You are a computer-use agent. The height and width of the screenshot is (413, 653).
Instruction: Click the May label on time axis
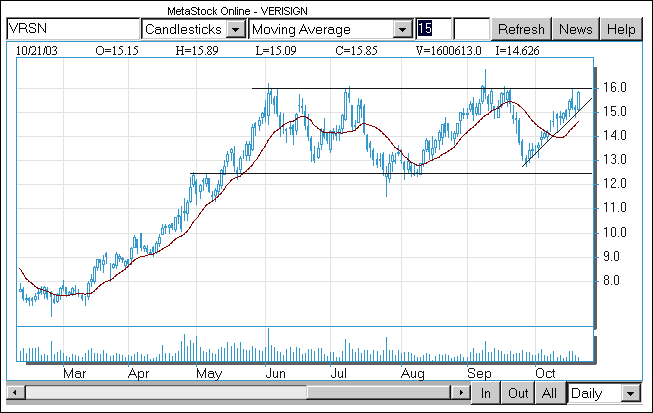[x=209, y=373]
